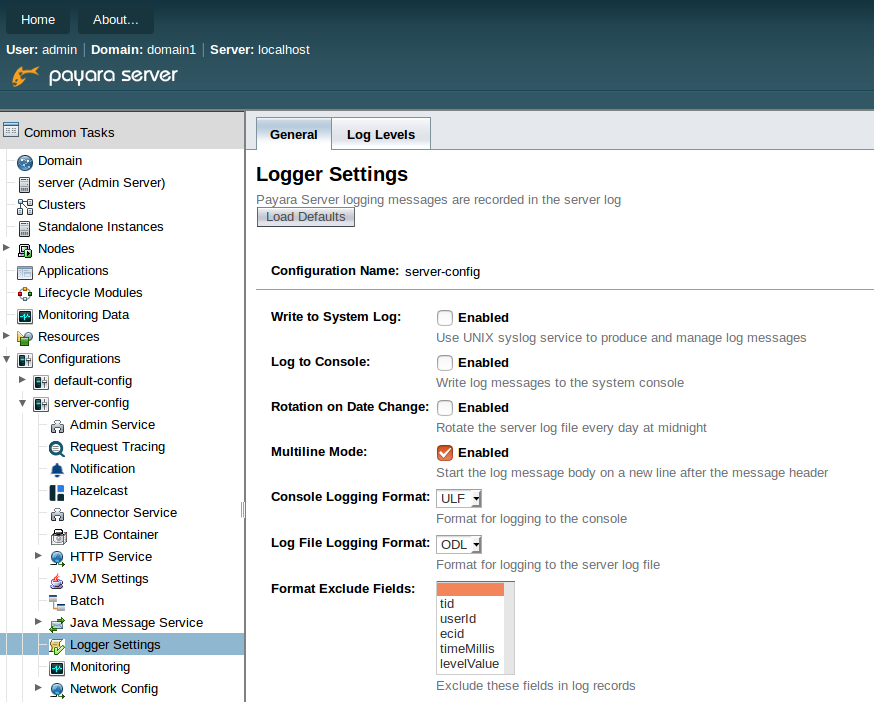Click the JVM Settings icon
The height and width of the screenshot is (702, 874).
pyautogui.click(x=57, y=580)
